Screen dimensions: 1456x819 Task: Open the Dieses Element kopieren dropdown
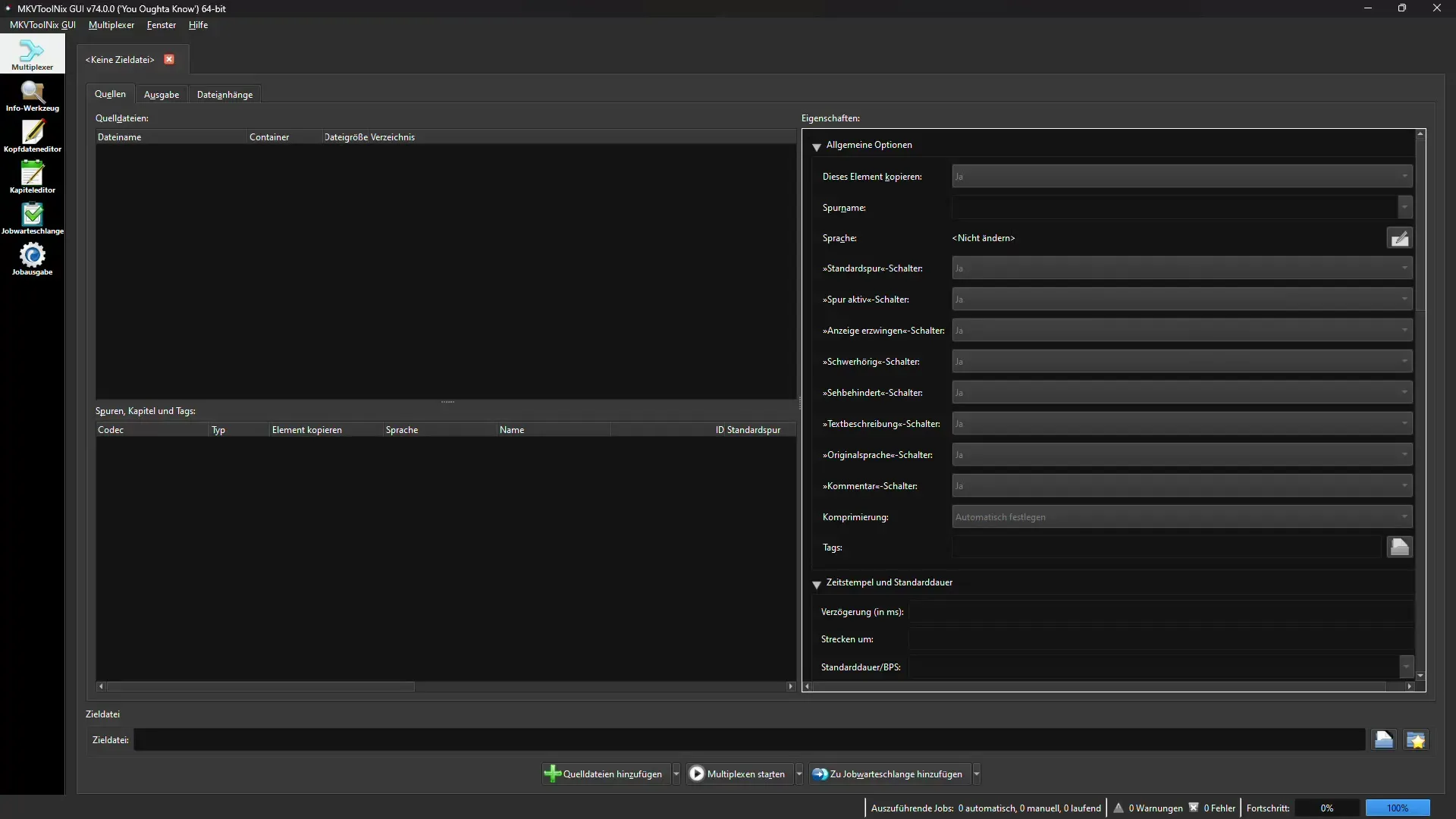point(1181,177)
